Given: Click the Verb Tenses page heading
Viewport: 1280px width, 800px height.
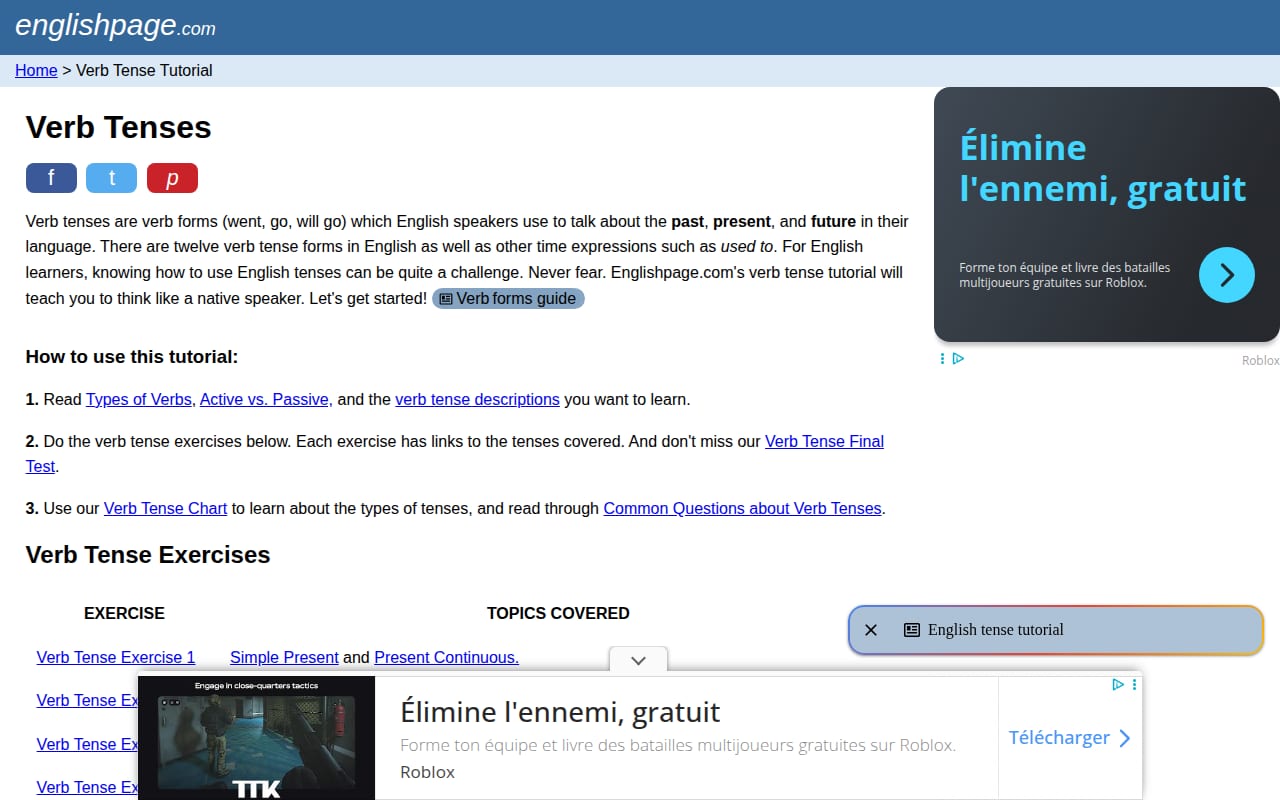Looking at the screenshot, I should click(119, 127).
